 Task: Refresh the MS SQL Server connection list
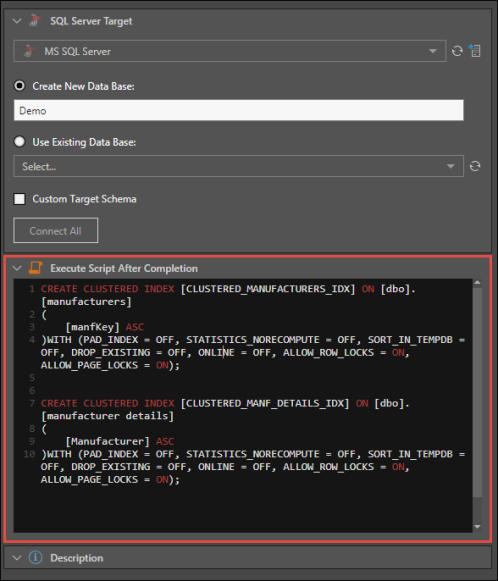[457, 51]
